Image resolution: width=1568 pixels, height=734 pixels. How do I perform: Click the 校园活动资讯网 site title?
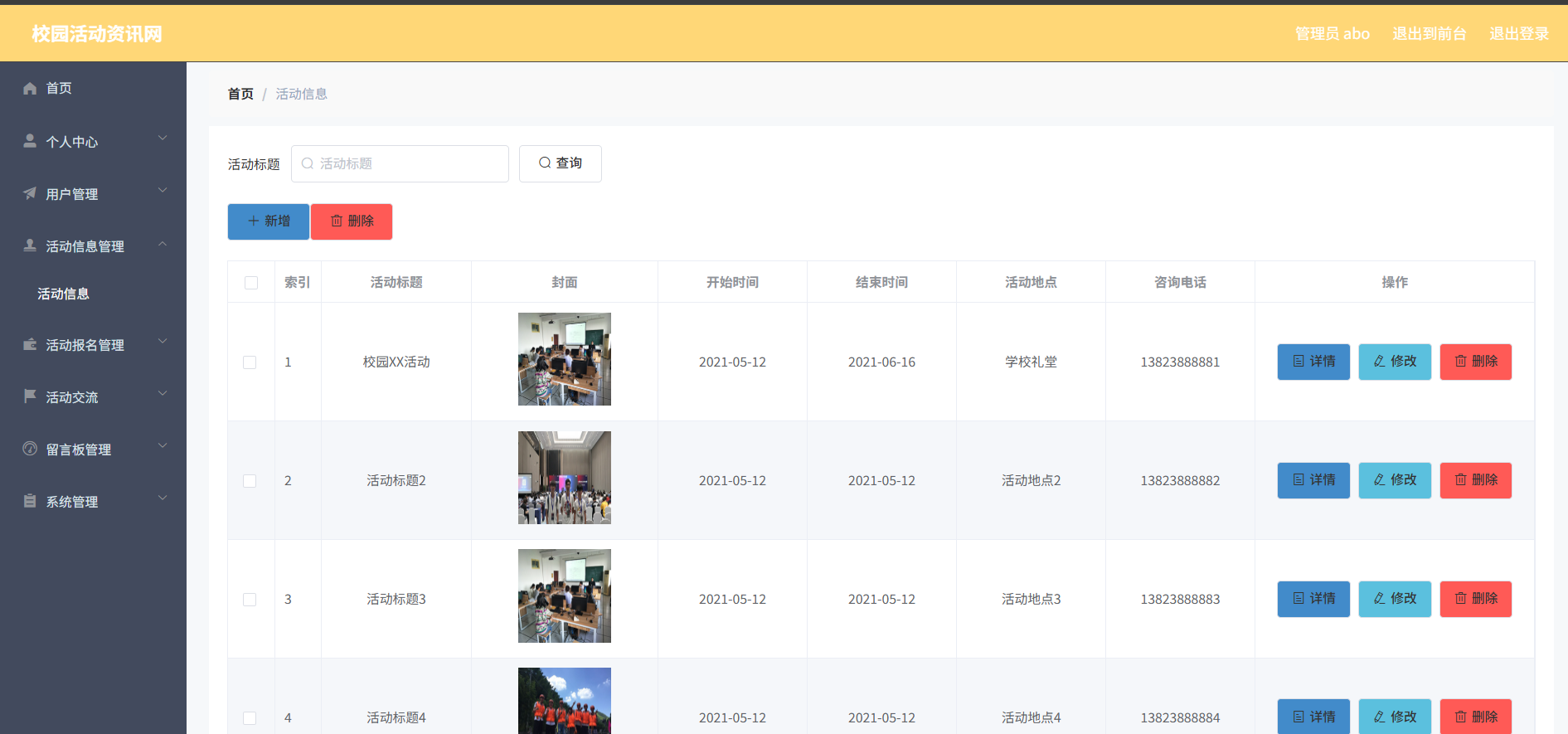[97, 34]
